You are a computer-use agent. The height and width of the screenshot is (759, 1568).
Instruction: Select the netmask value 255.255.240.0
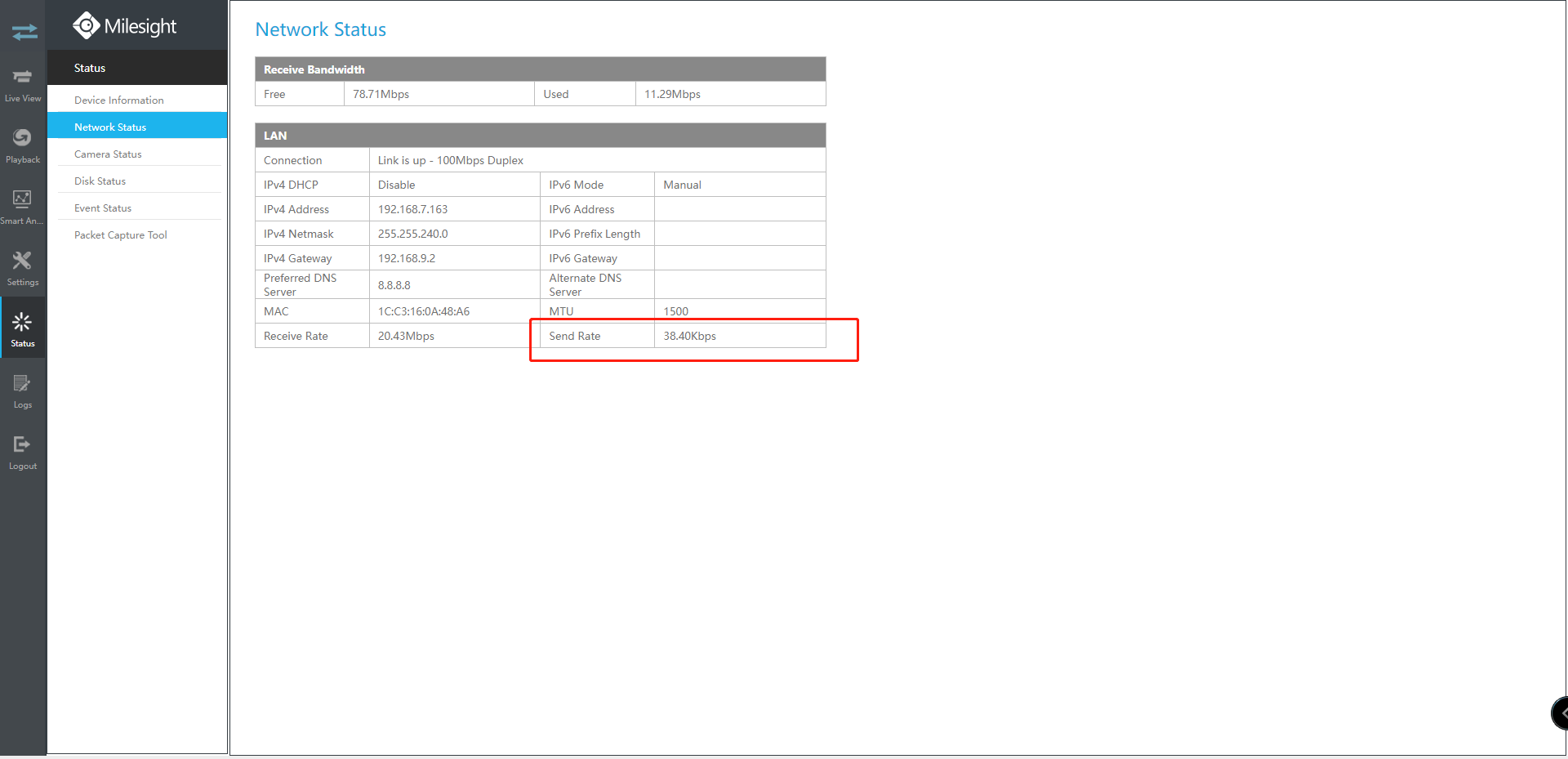point(412,234)
